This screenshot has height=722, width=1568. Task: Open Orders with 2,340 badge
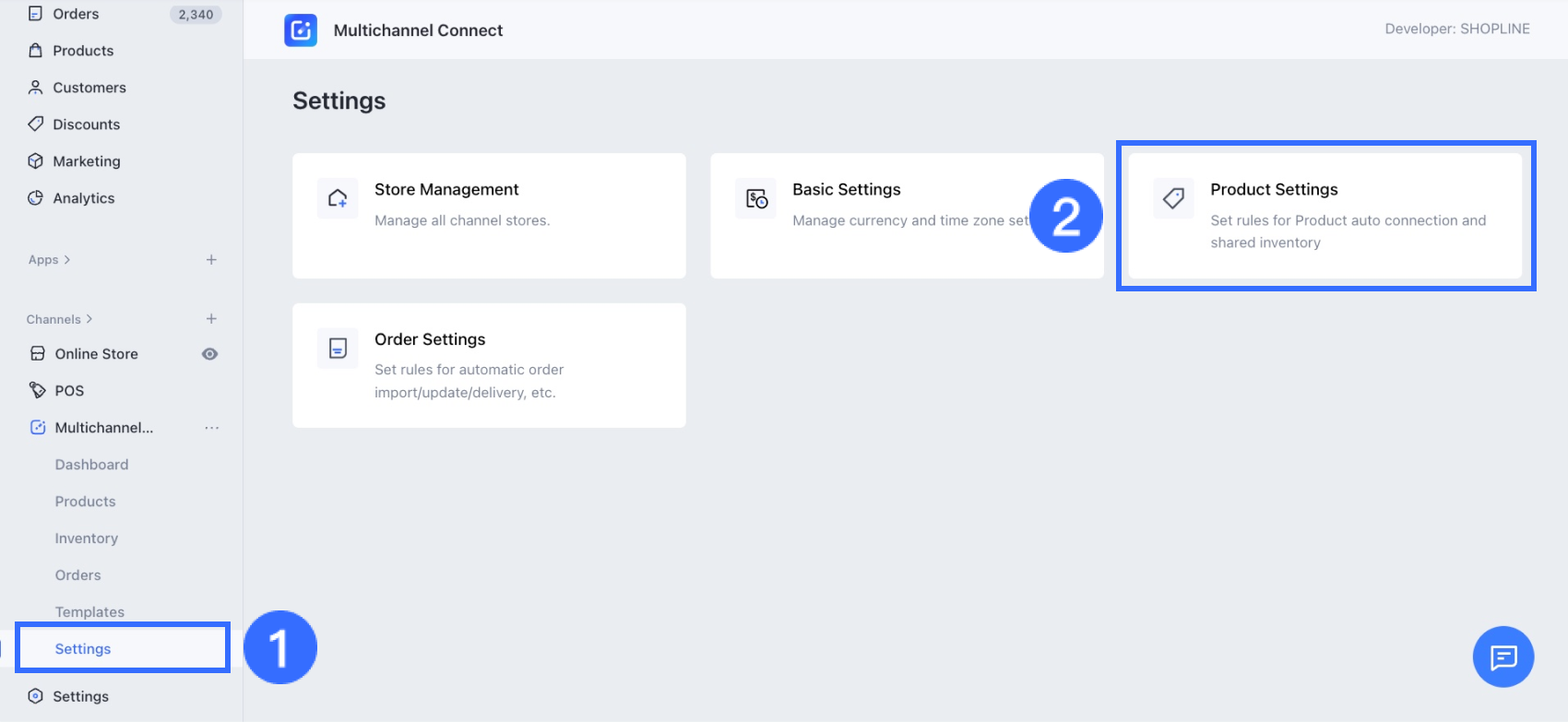[76, 14]
